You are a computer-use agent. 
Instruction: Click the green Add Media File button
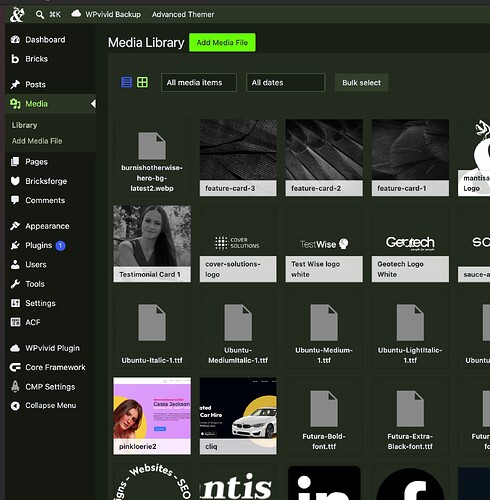(222, 42)
